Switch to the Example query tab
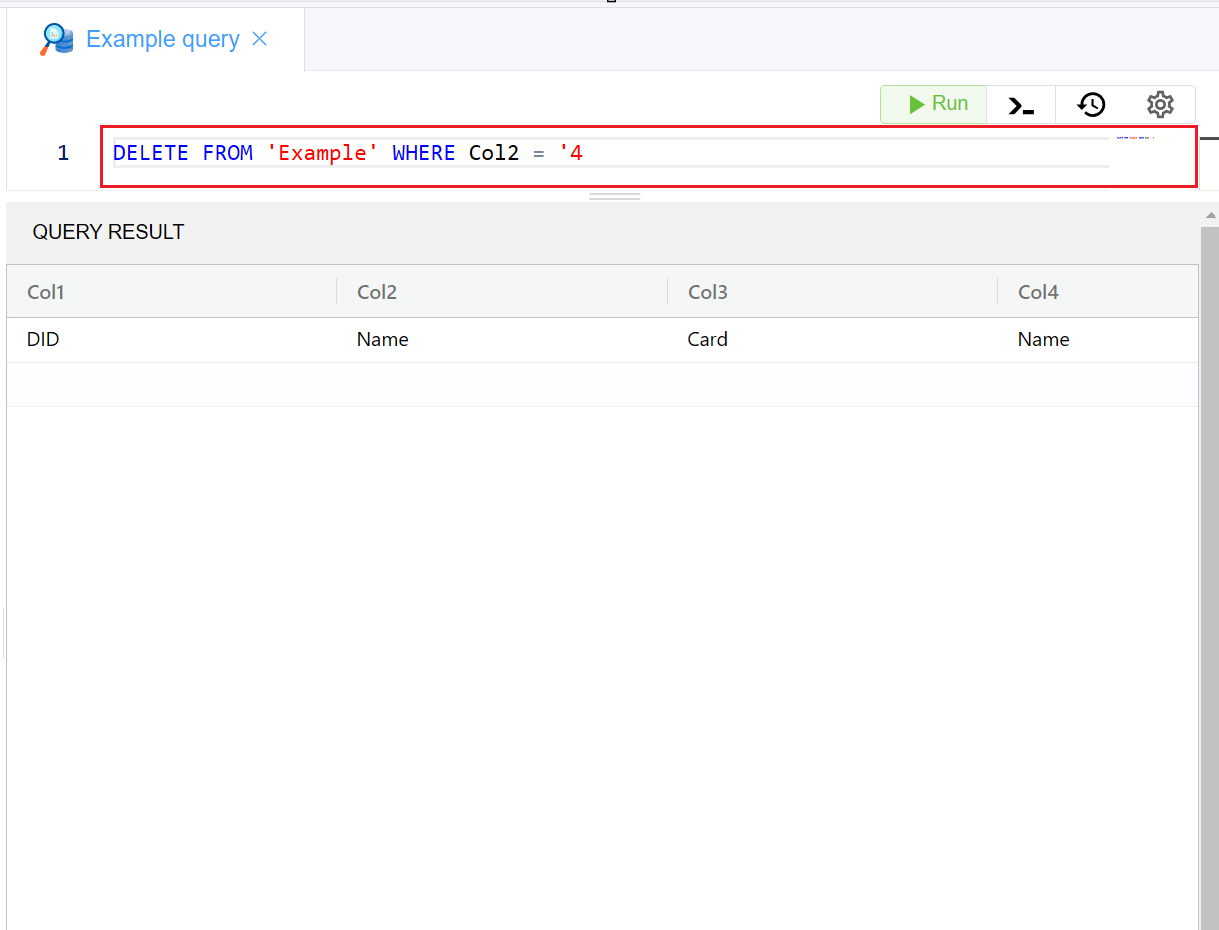The image size is (1219, 930). [162, 40]
